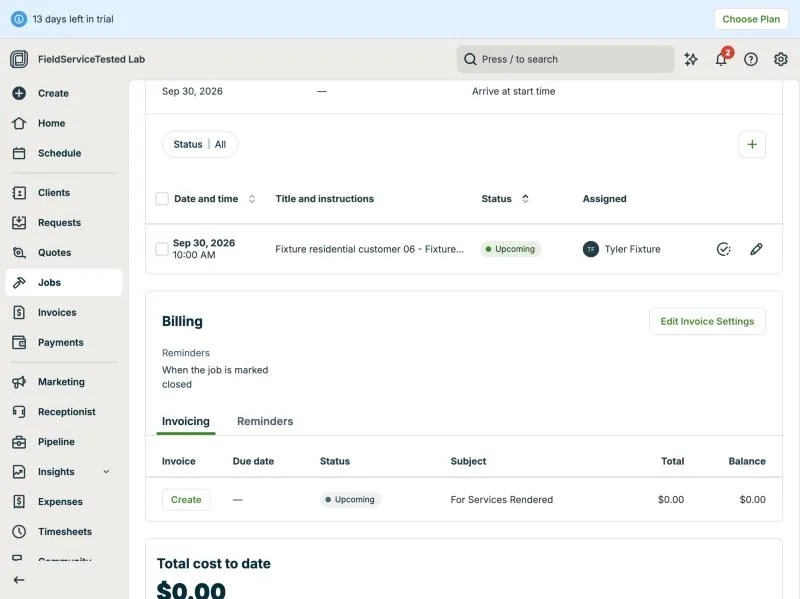Open Create in the sidebar
800x599 pixels.
[64, 93]
